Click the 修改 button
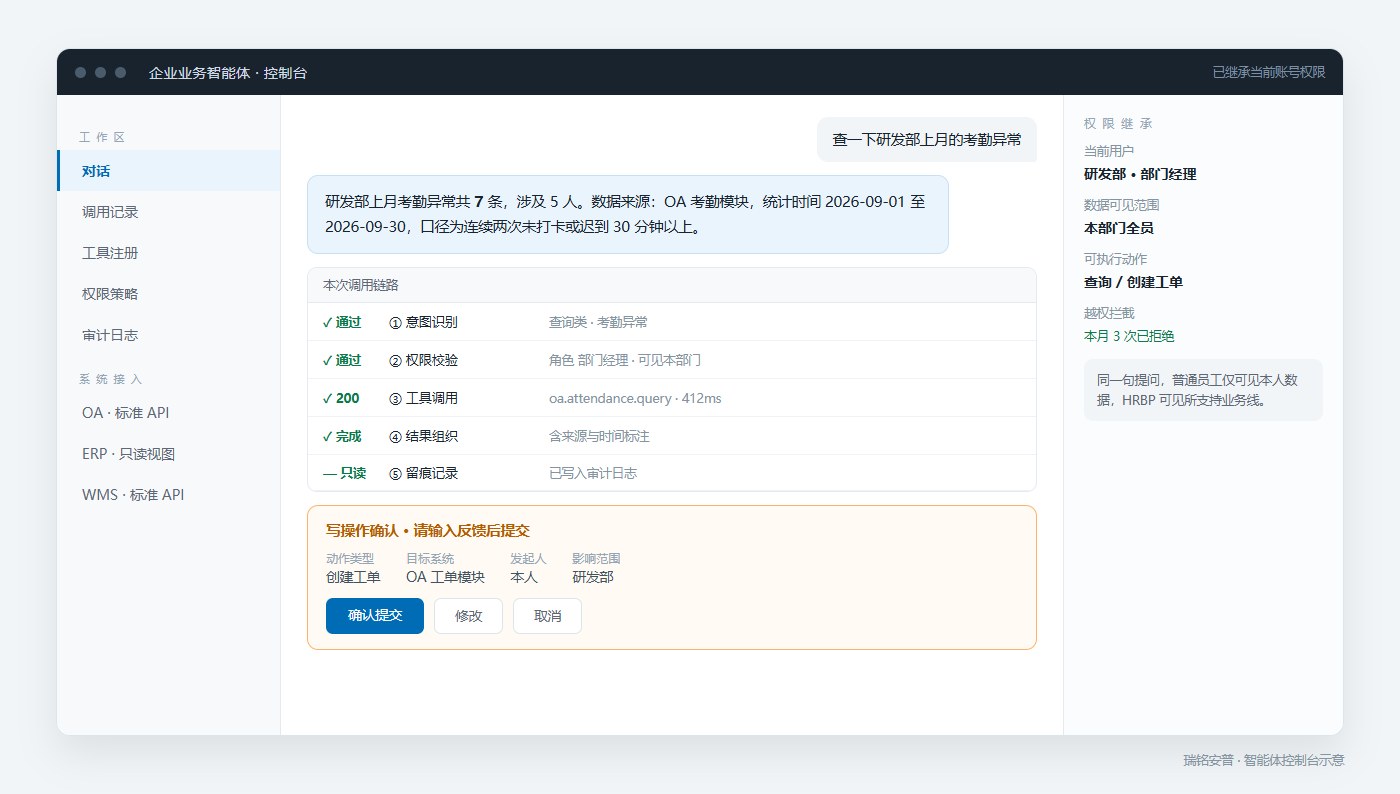The width and height of the screenshot is (1400, 794). point(468,616)
